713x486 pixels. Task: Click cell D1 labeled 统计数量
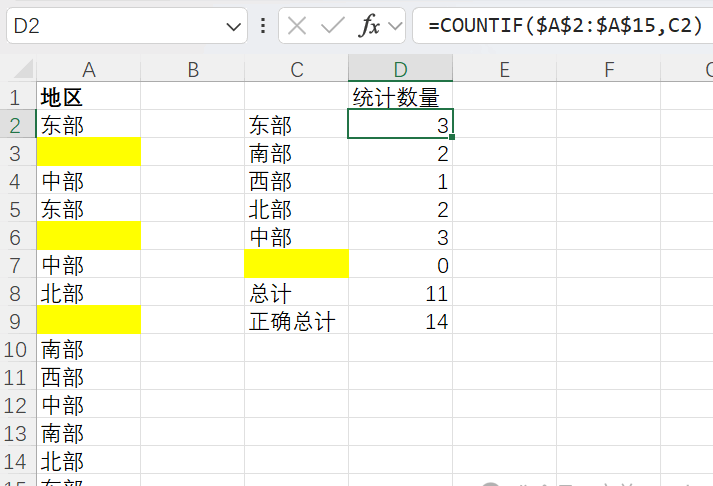point(401,97)
